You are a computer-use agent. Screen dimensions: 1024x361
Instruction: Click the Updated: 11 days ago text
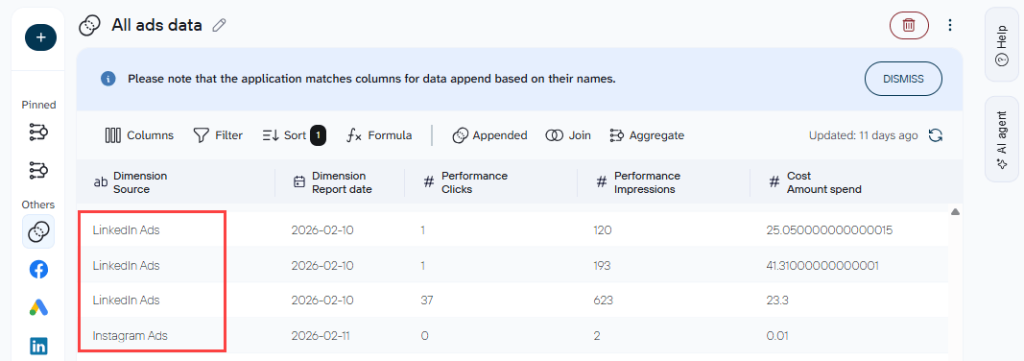863,135
